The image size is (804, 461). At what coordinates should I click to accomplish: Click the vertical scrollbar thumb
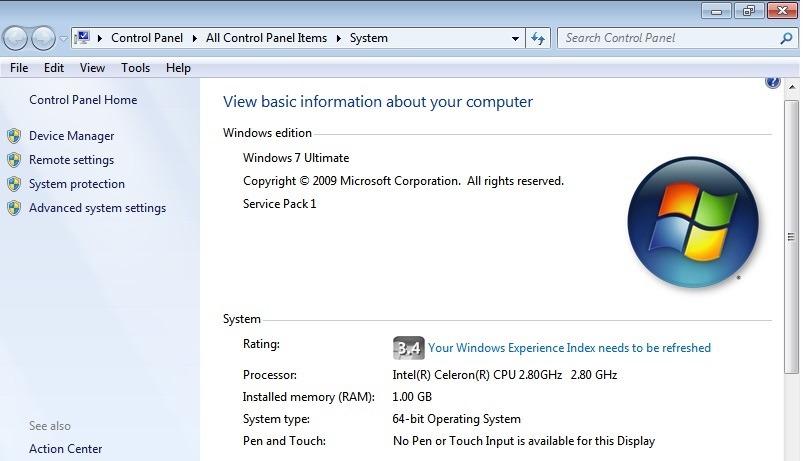(x=791, y=236)
